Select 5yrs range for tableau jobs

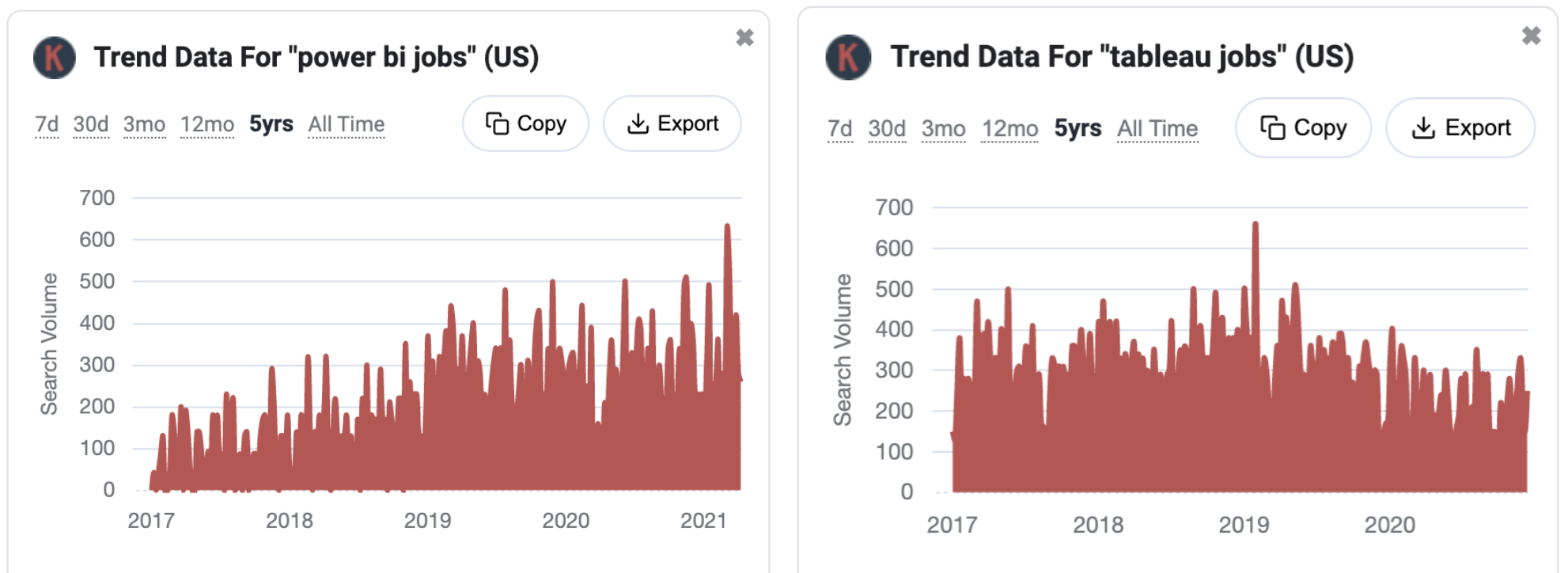tap(1078, 128)
